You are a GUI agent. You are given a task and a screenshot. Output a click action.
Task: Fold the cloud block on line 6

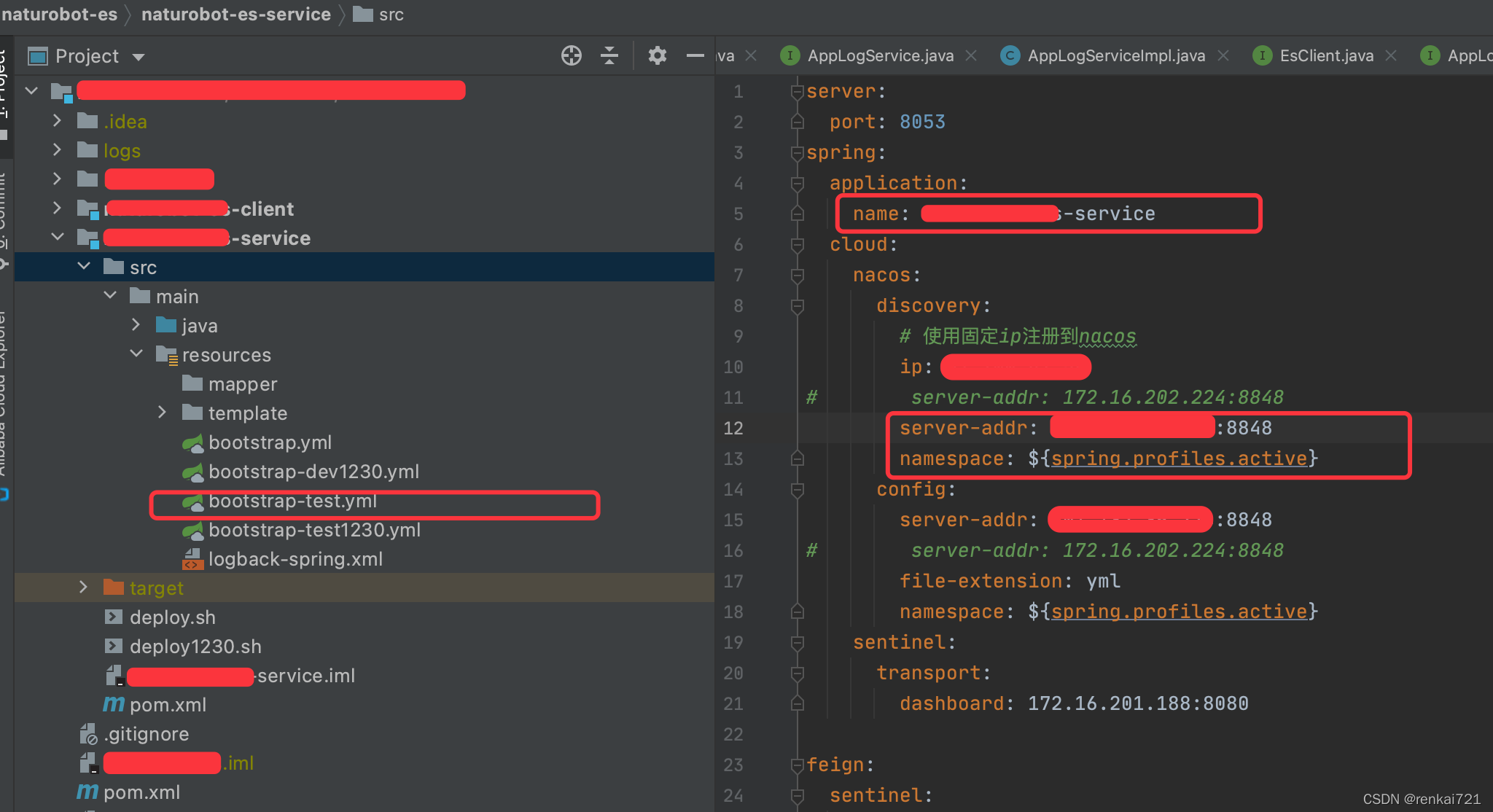[797, 245]
